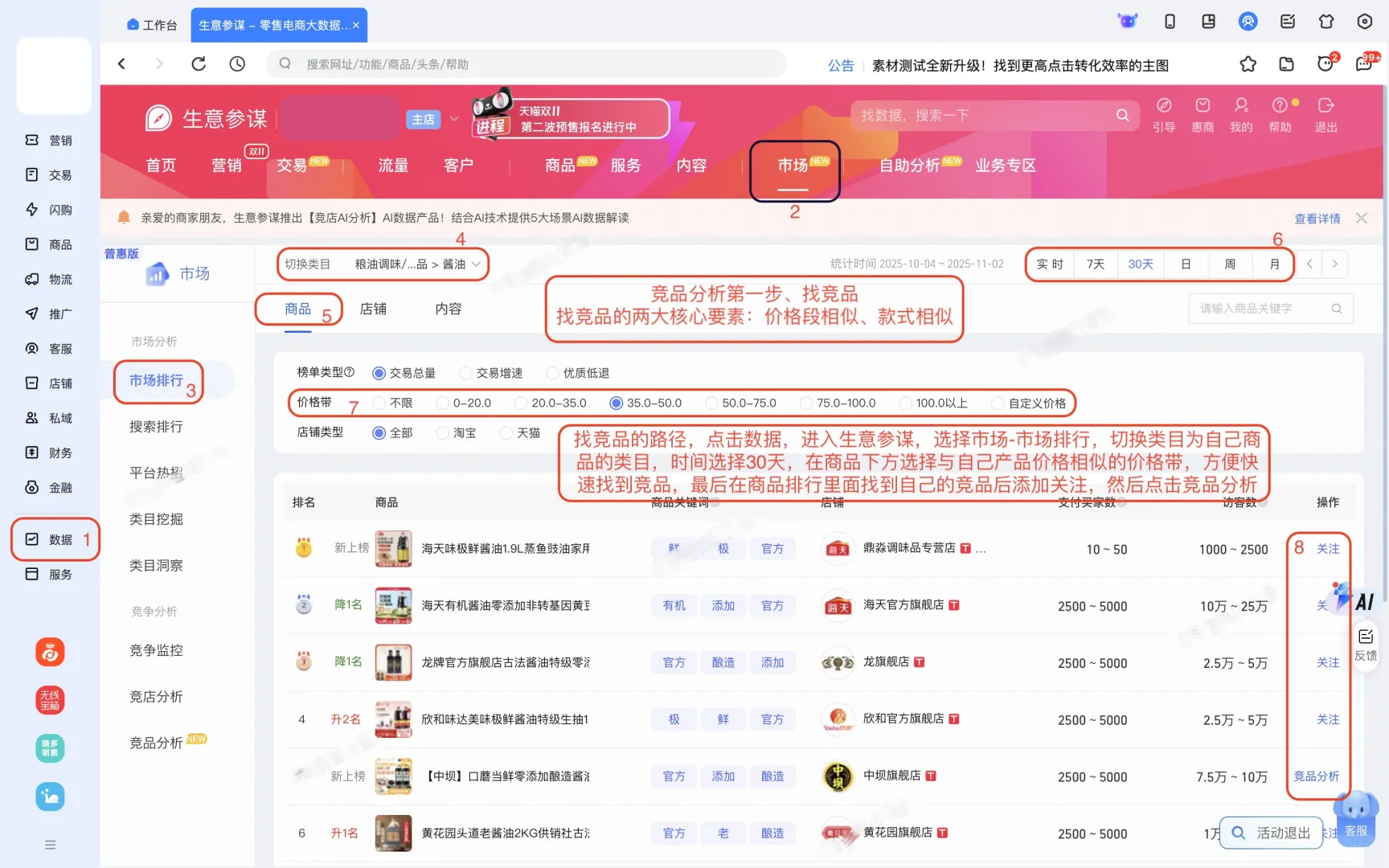Go to next period with right chevron
Screen dimensions: 1389x868
1335,264
